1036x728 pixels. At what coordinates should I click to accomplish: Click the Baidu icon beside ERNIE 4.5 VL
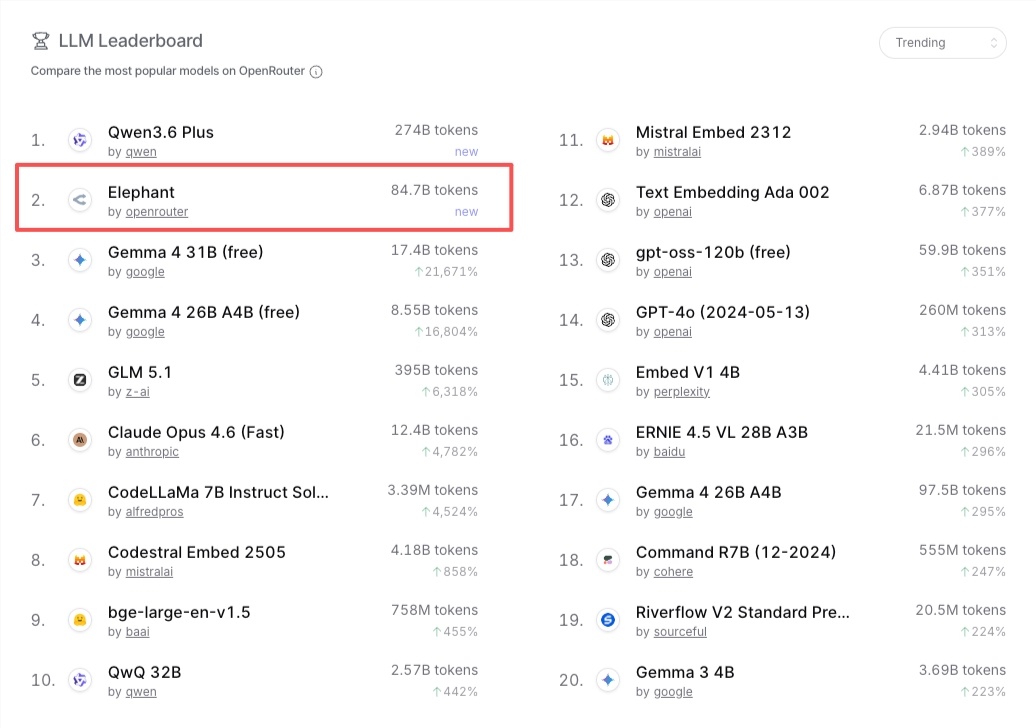pyautogui.click(x=609, y=440)
